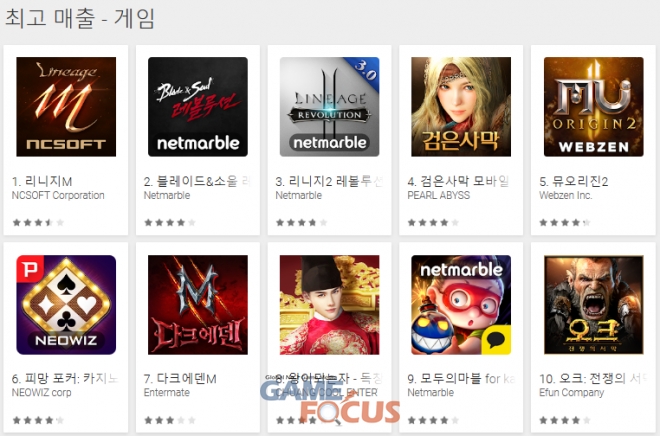Open the 오크 orc warrior game icon
The height and width of the screenshot is (436, 660).
tap(593, 305)
